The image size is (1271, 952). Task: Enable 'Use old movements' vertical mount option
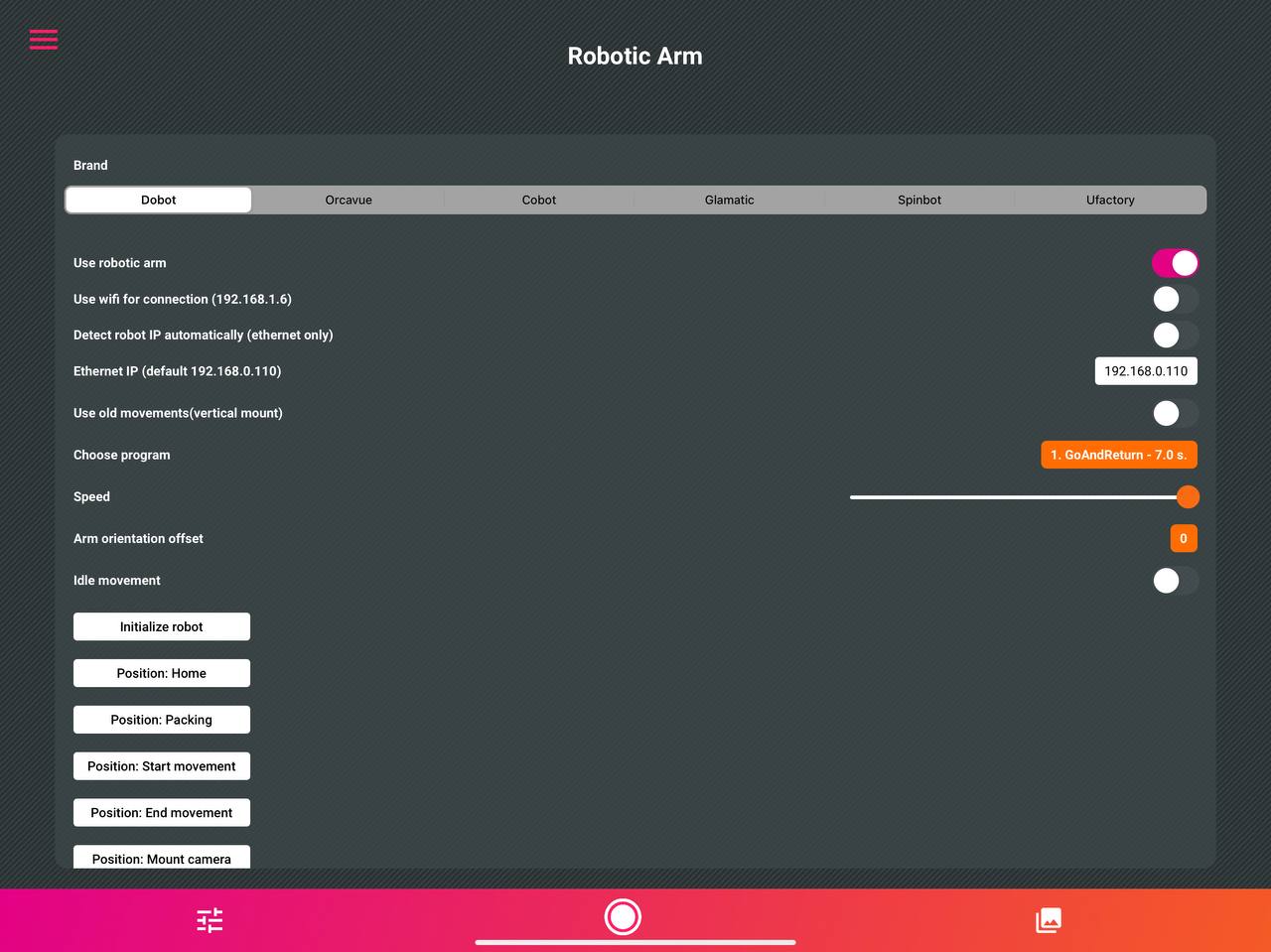[1176, 413]
